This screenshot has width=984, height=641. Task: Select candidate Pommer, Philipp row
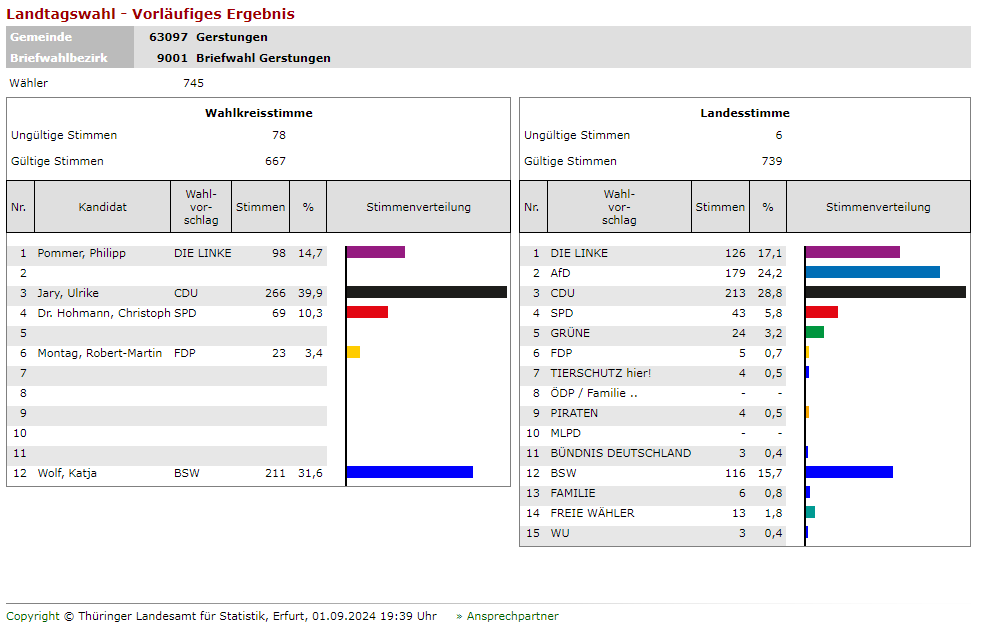point(82,253)
